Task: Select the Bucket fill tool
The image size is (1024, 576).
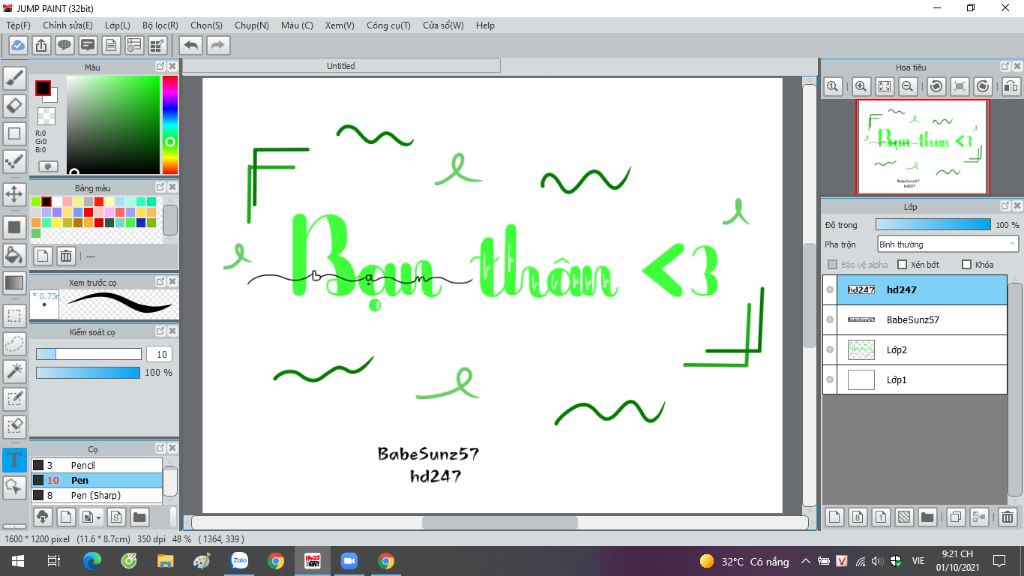Action: pyautogui.click(x=14, y=255)
